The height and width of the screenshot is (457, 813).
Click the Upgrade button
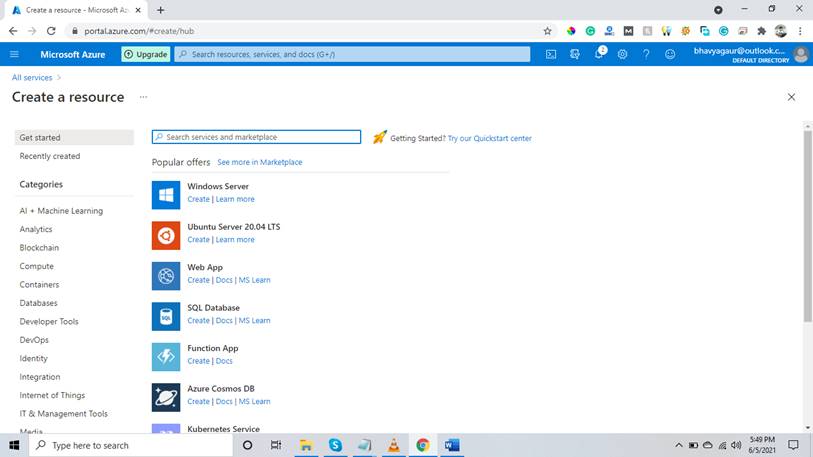(x=146, y=54)
